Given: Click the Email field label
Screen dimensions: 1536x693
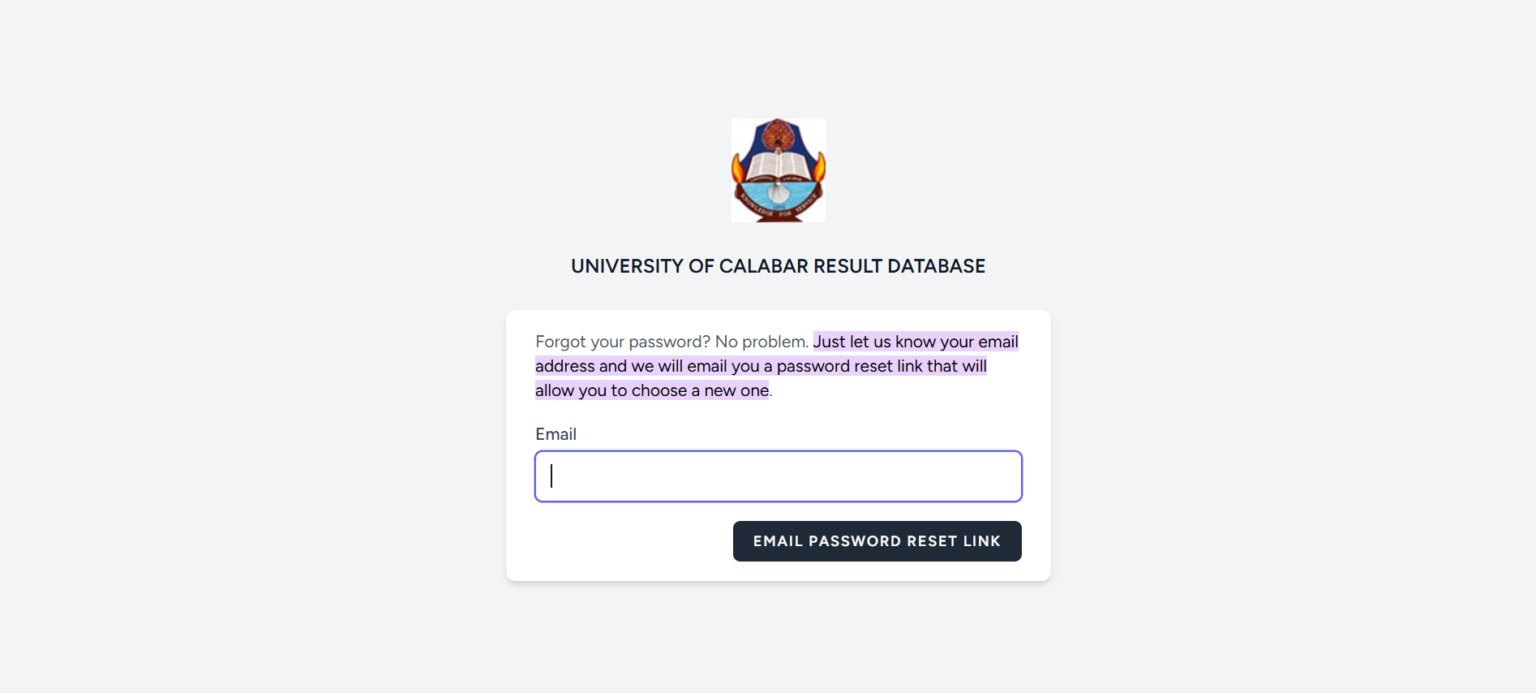Looking at the screenshot, I should point(556,434).
